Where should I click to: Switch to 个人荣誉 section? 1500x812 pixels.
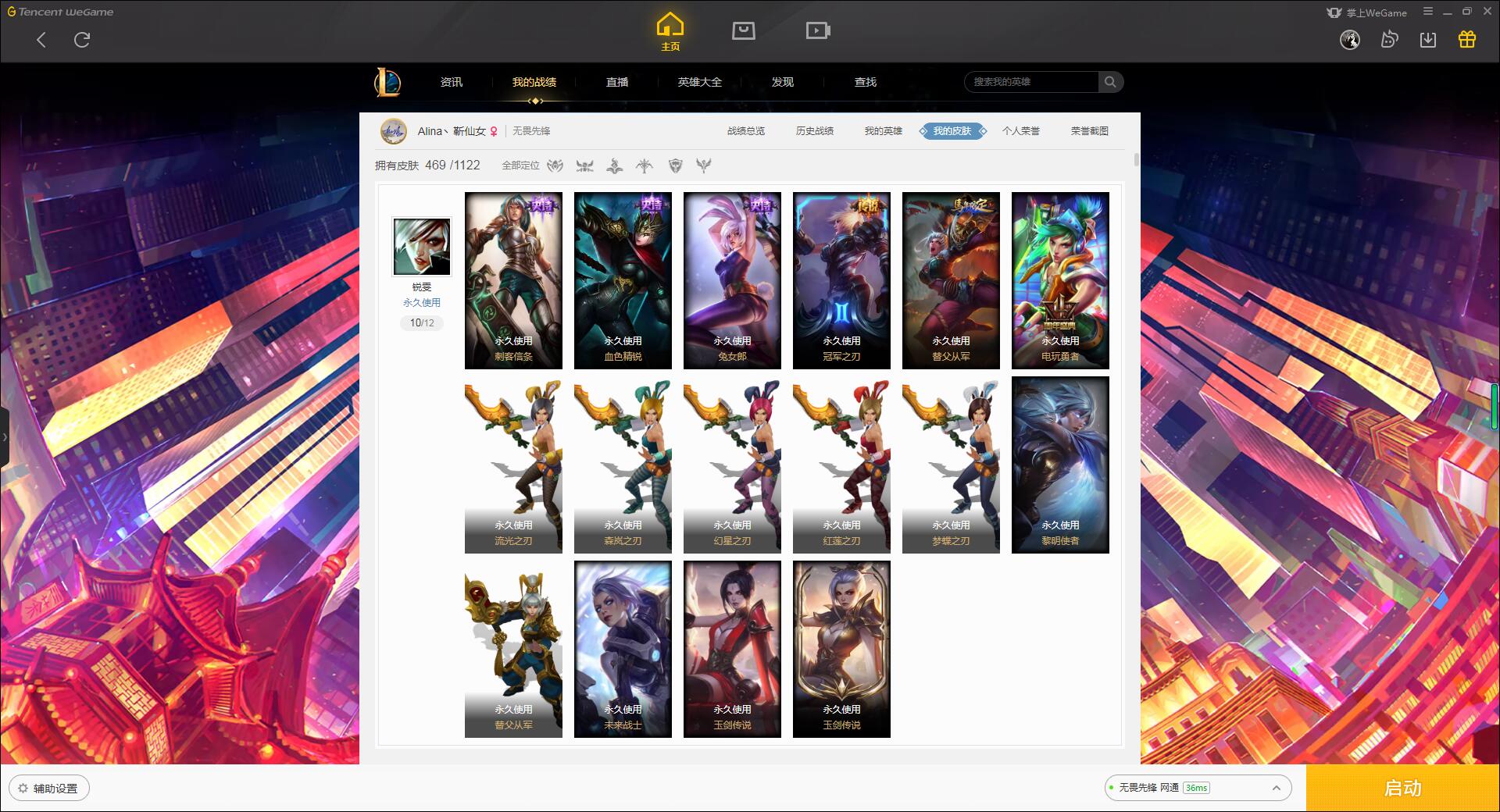[x=1021, y=131]
